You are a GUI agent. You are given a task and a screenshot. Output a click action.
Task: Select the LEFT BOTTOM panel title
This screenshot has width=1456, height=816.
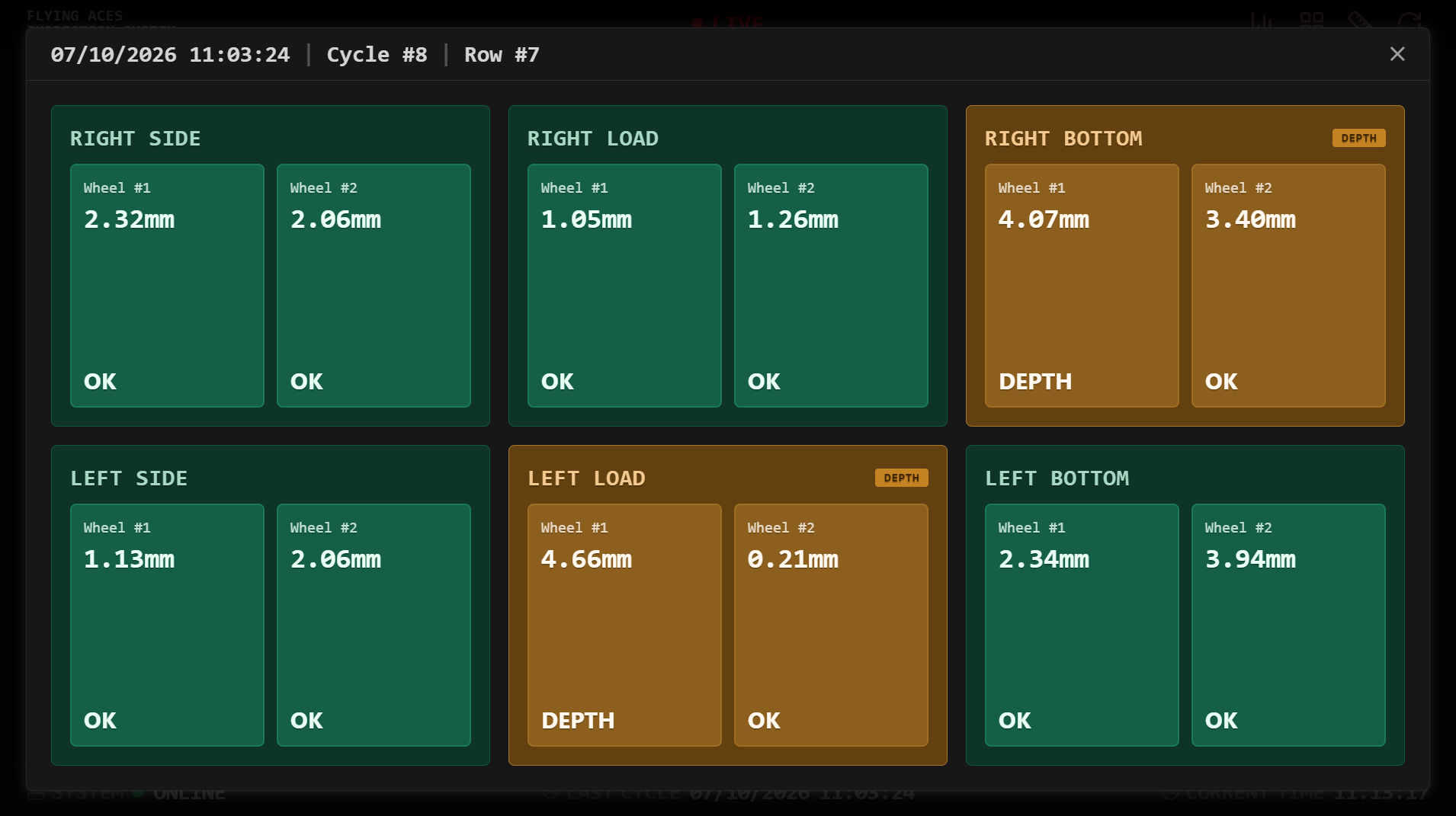[1057, 478]
